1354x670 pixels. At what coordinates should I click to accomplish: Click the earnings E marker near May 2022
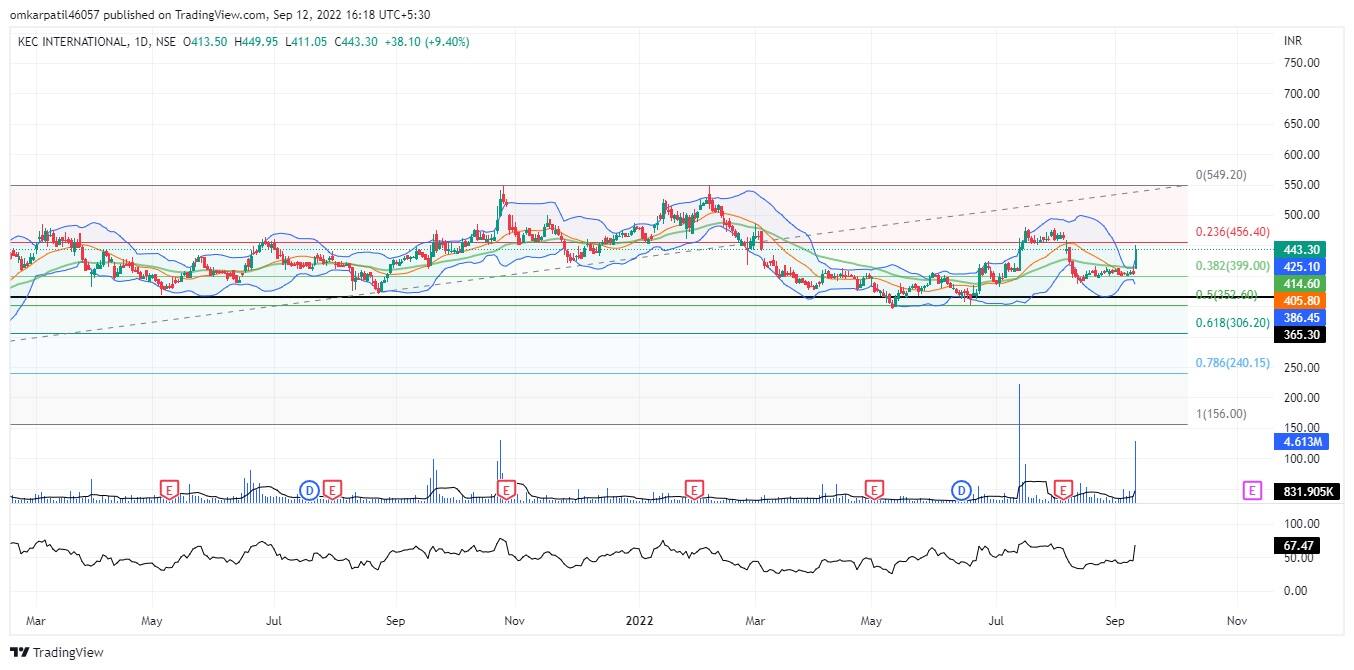tap(875, 489)
